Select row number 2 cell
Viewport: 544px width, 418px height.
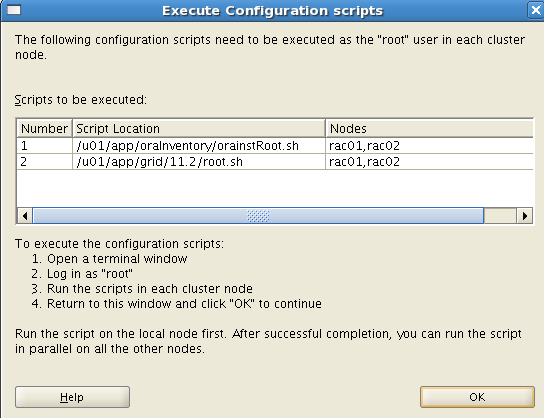44,162
